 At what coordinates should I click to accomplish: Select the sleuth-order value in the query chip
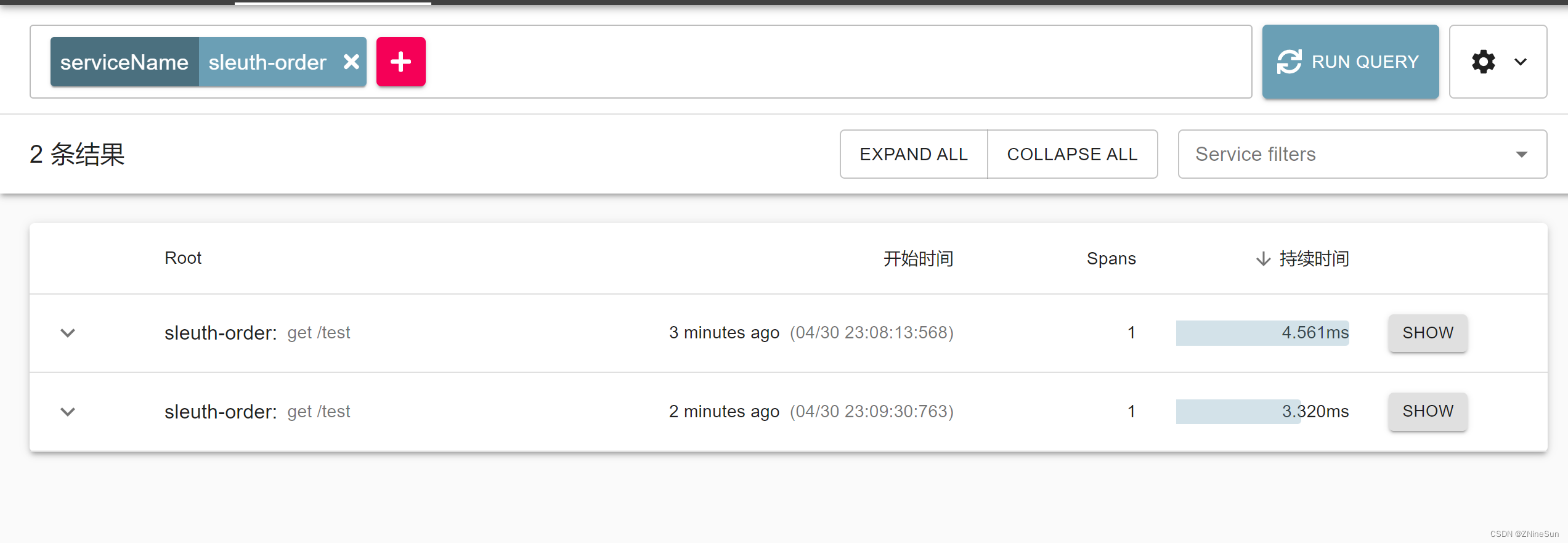pyautogui.click(x=267, y=62)
